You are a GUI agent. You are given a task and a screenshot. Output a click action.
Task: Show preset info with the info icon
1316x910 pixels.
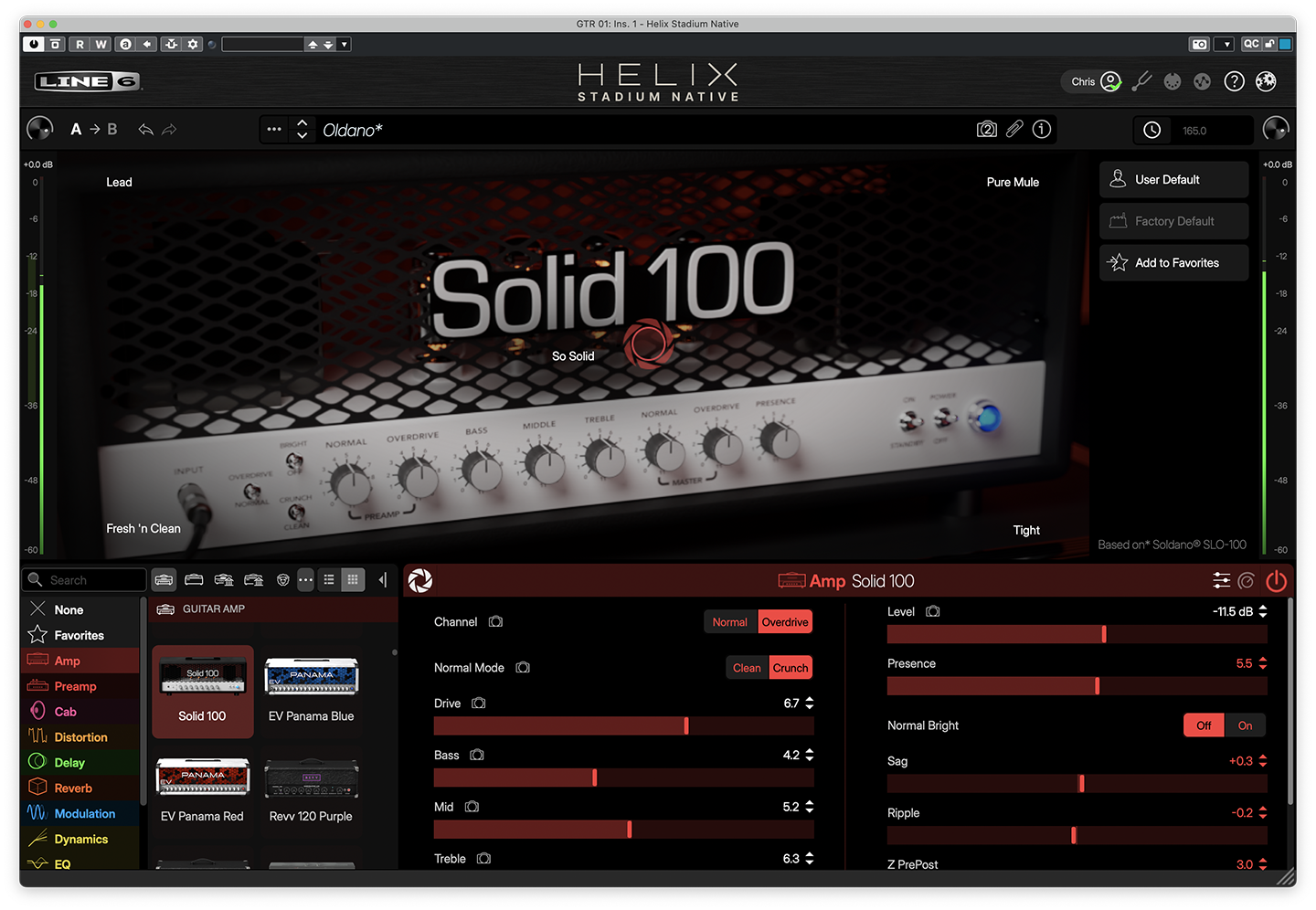(x=1042, y=130)
